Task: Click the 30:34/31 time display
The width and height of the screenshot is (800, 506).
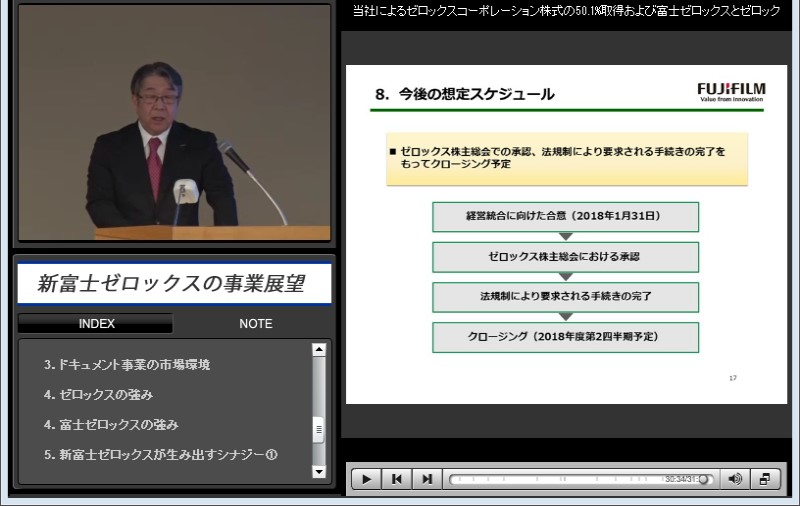Action: (x=680, y=479)
